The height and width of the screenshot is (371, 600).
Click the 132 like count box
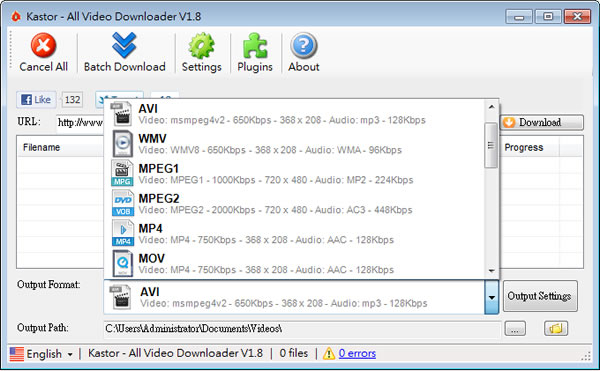click(x=72, y=100)
